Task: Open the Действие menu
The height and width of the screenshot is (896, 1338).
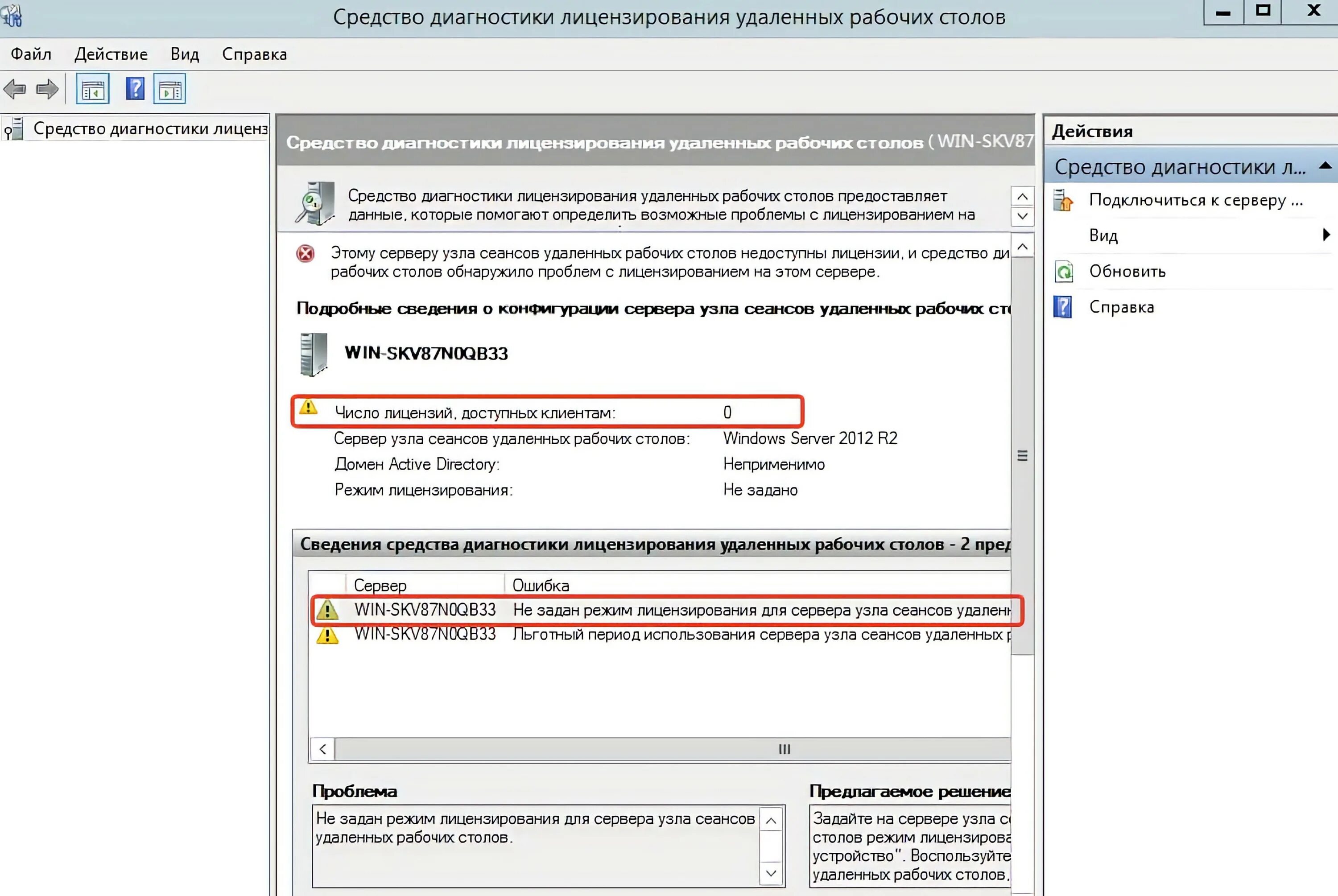Action: tap(111, 54)
